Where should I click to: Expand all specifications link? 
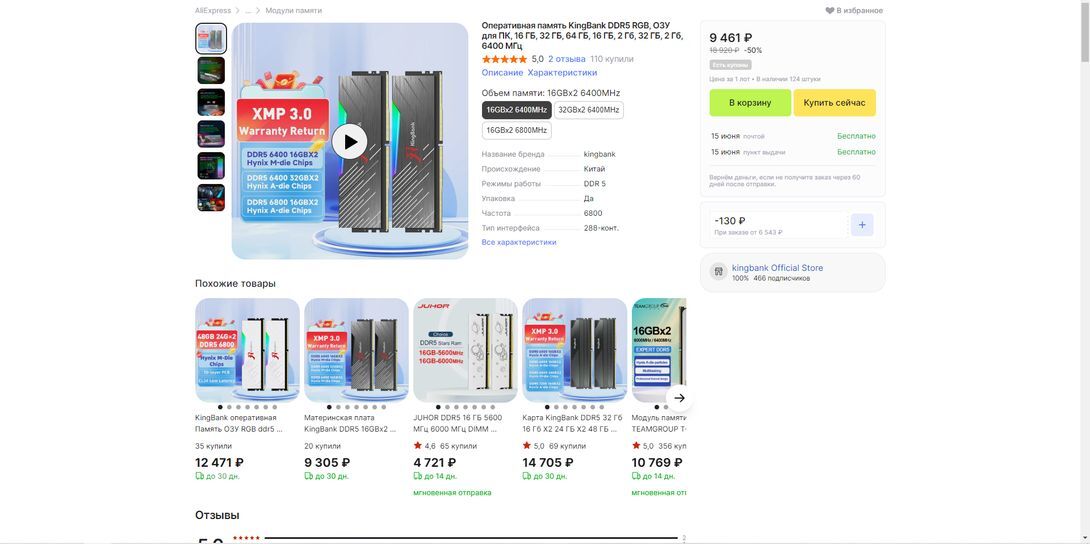[518, 242]
